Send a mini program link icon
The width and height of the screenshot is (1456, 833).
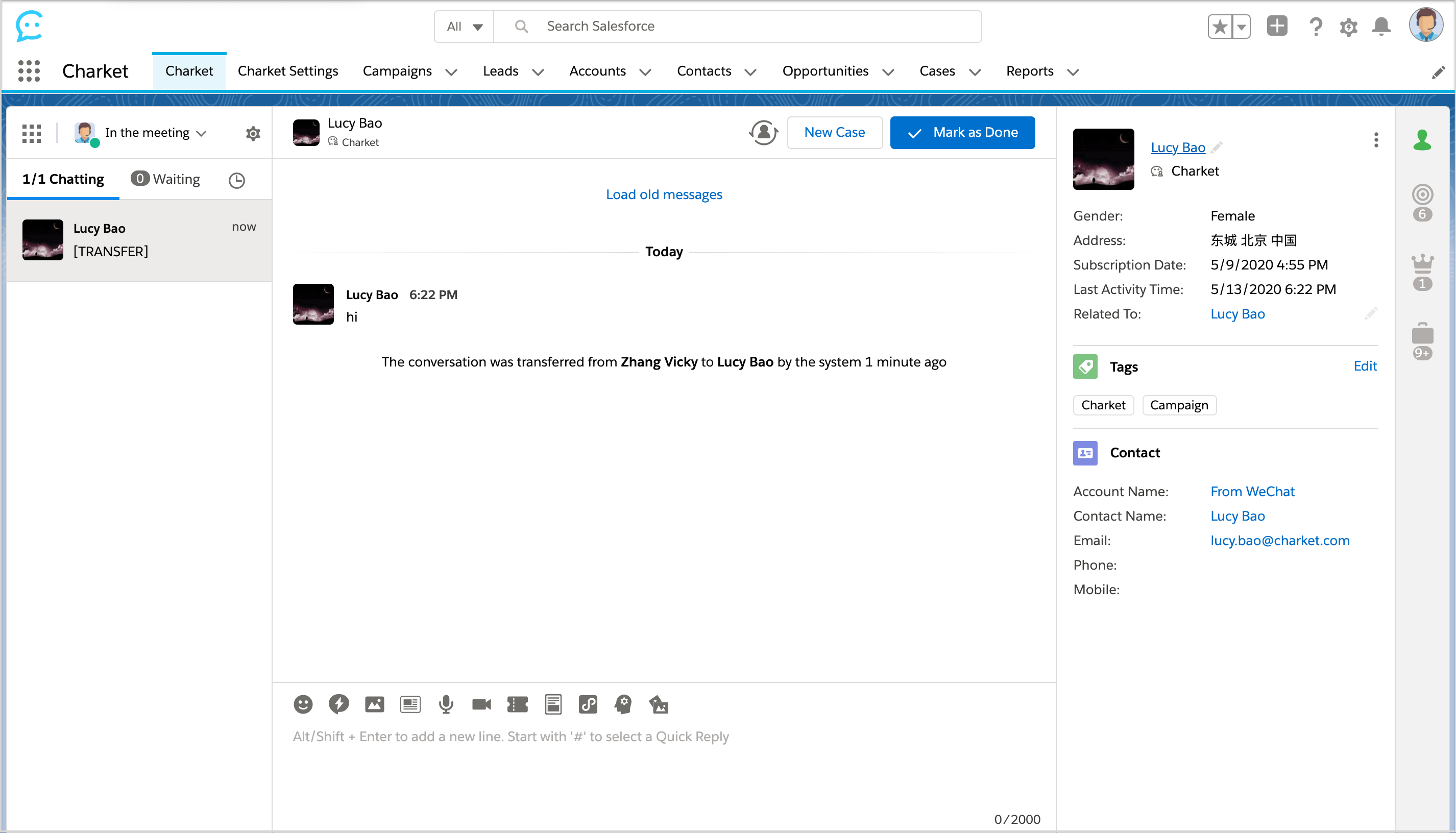588,704
